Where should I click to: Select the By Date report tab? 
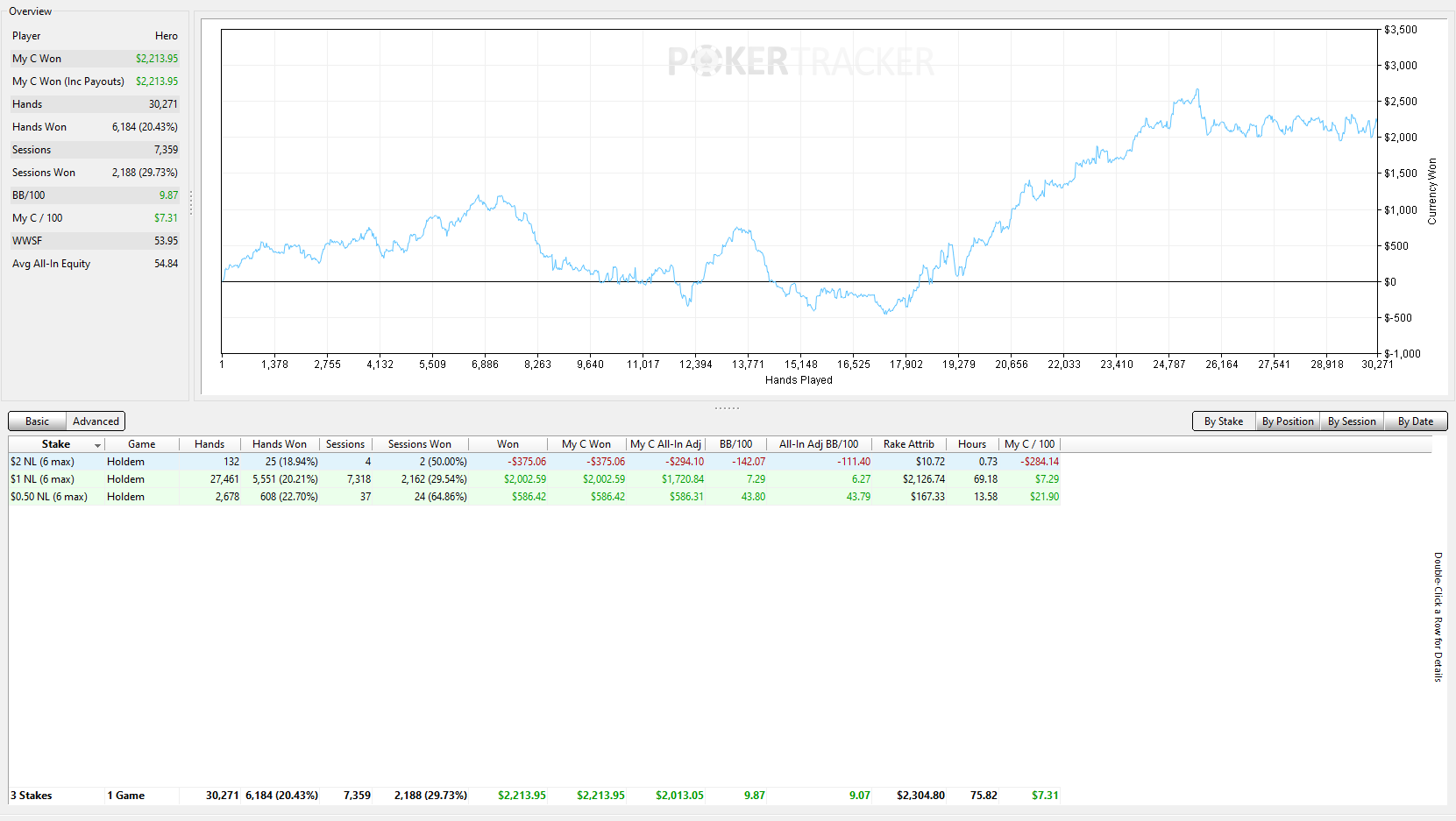[x=1416, y=421]
